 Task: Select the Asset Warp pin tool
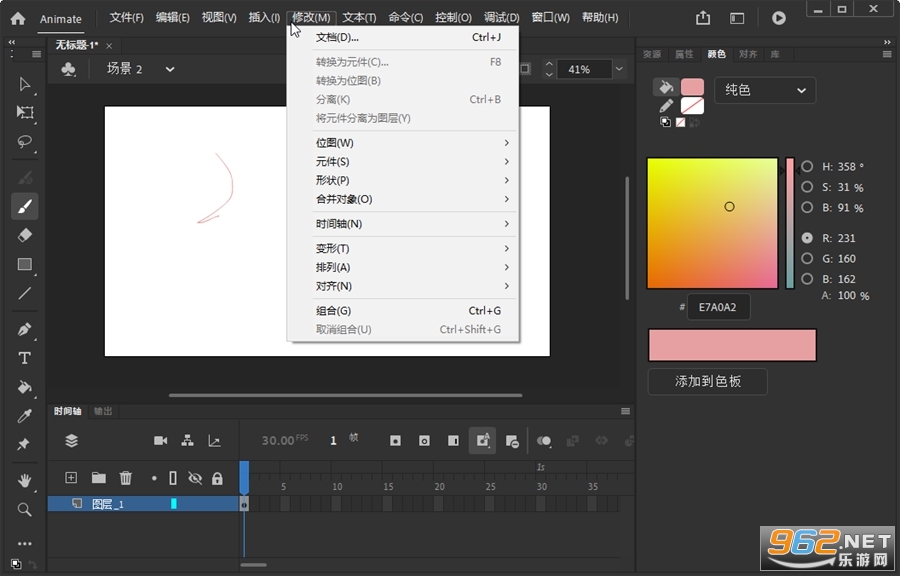pos(24,444)
